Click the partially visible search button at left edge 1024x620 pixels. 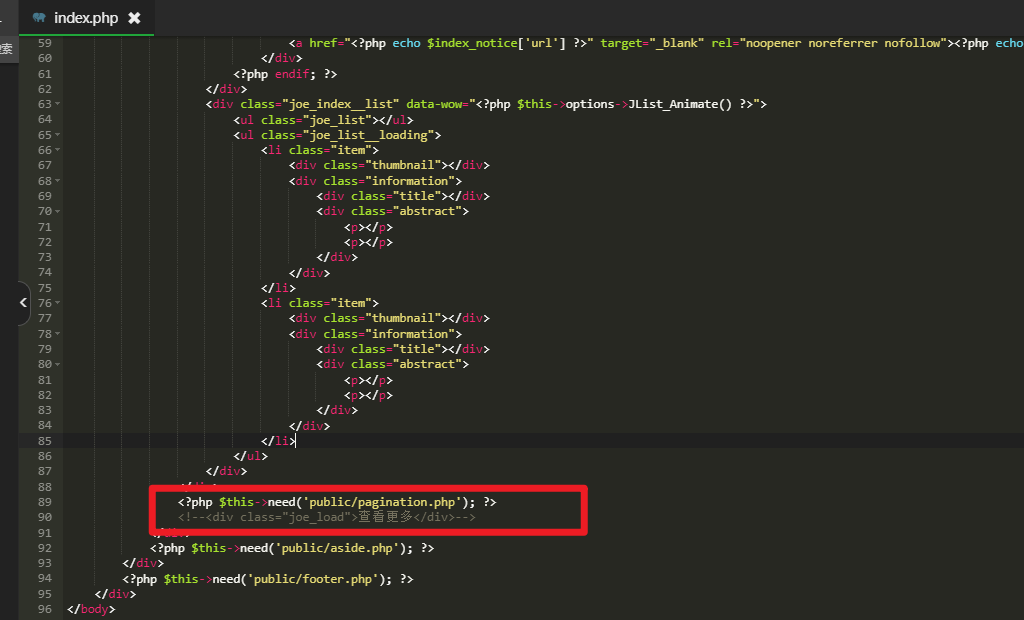point(6,48)
